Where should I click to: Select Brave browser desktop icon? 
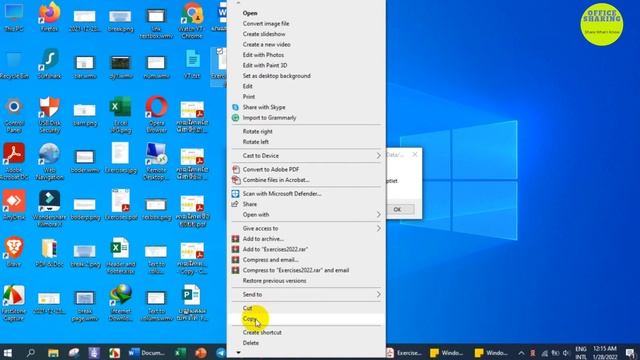pos(14,253)
